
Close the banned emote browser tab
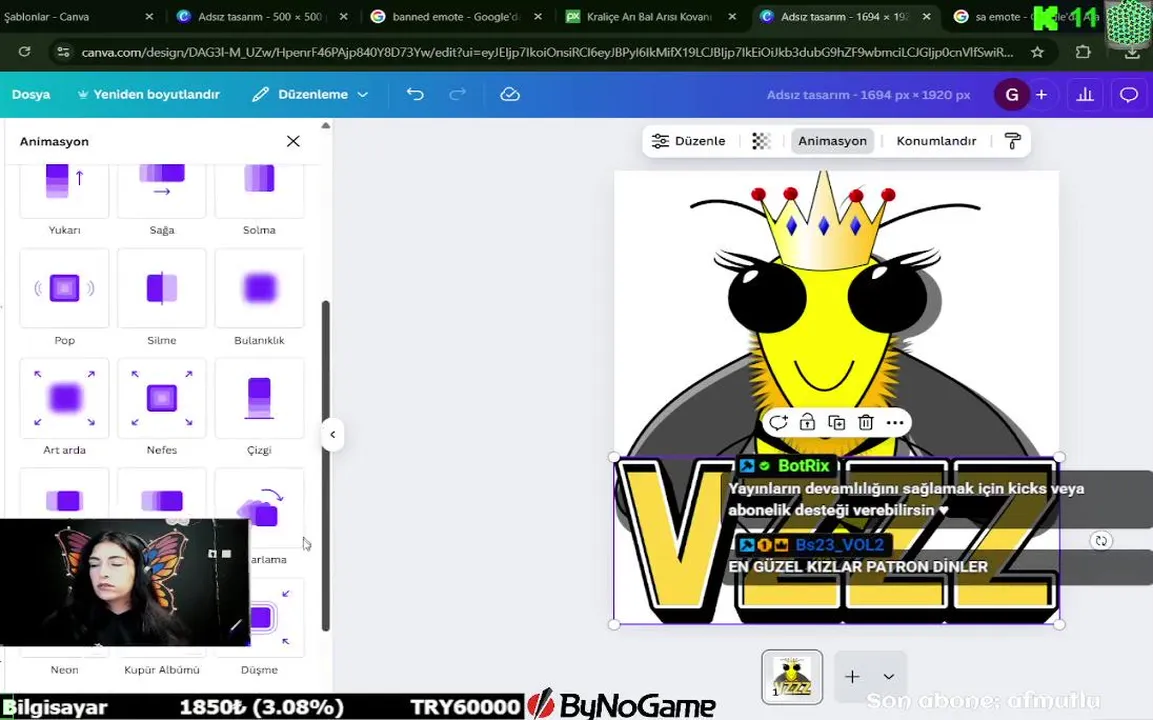tap(538, 16)
